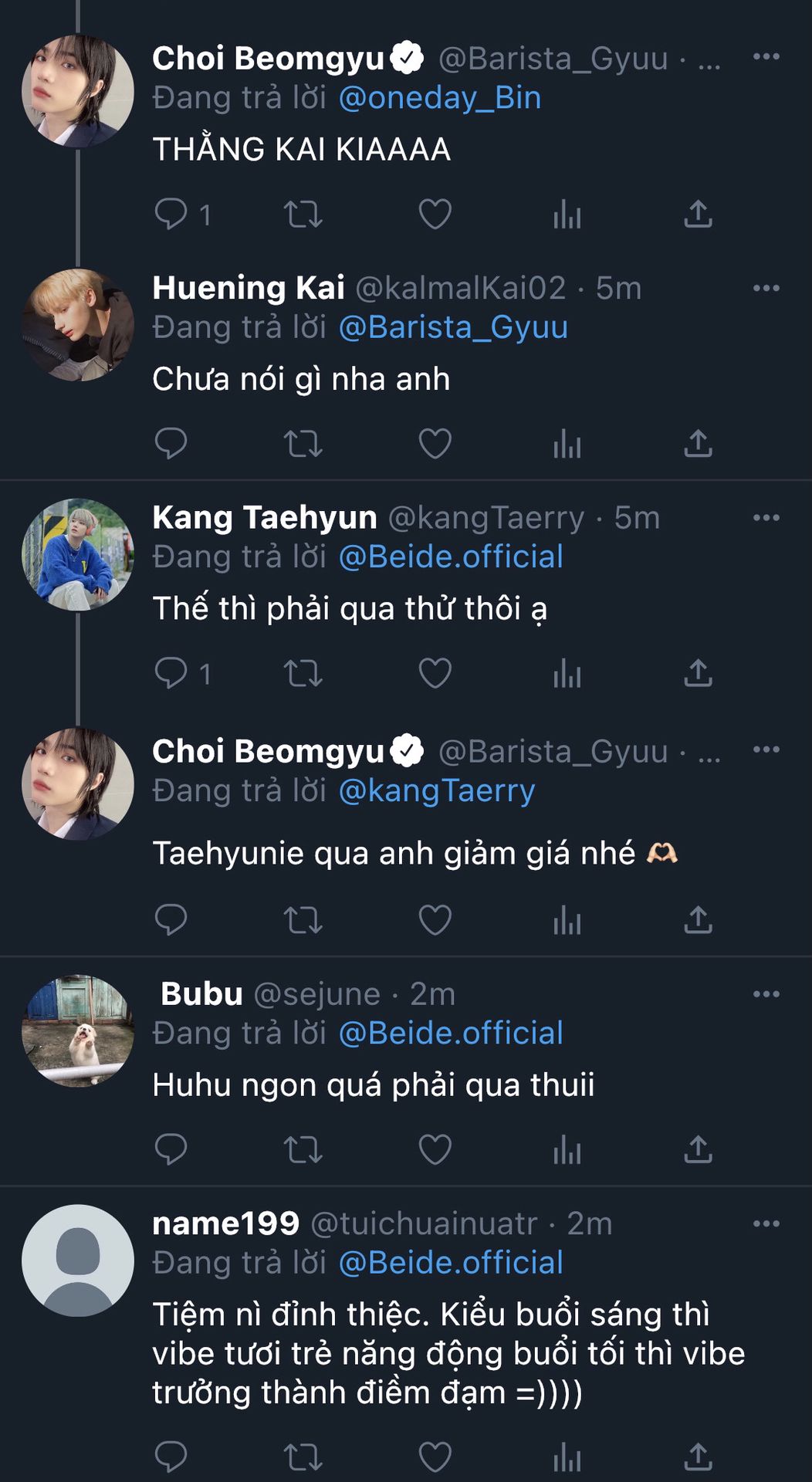Open @Beide.official link in Bubu's reply
This screenshot has width=812, height=1482.
pos(451,1034)
